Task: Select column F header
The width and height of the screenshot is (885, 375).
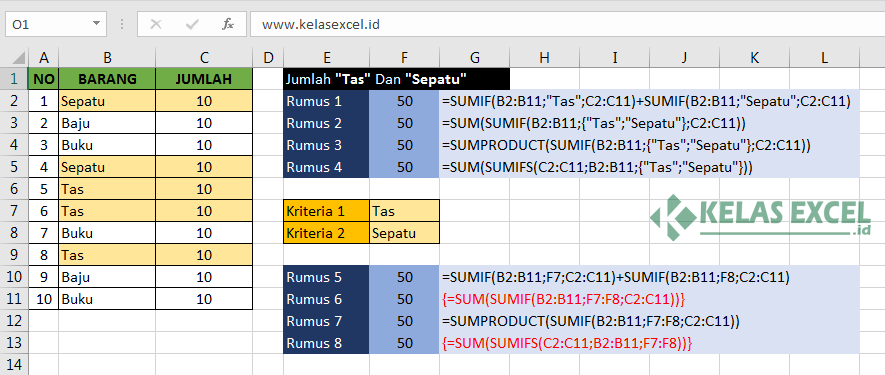Action: [x=404, y=57]
